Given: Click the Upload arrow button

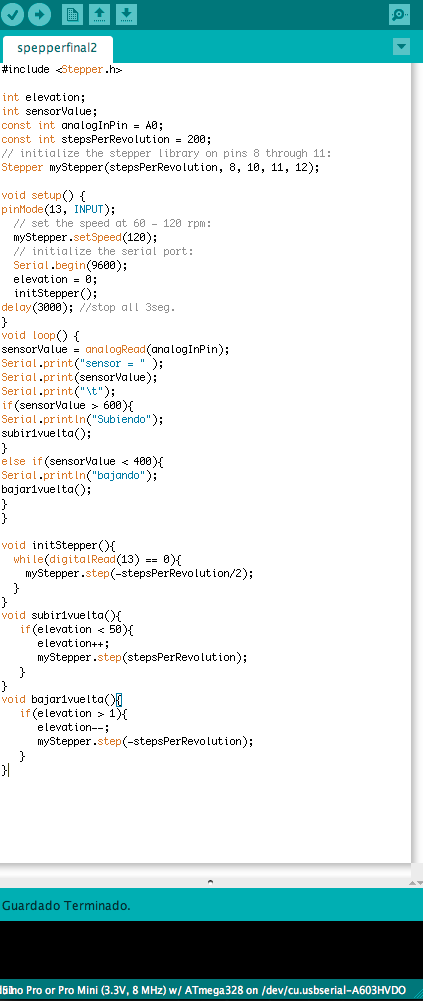Looking at the screenshot, I should point(40,14).
